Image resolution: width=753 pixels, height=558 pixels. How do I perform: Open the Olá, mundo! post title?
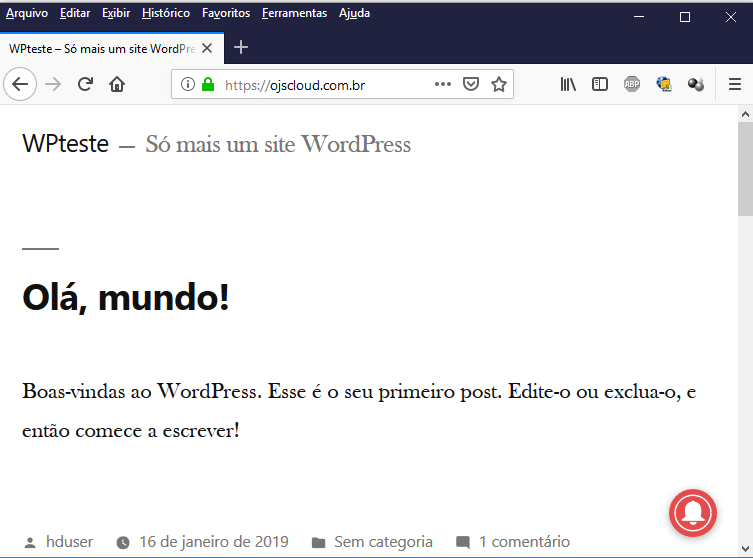pyautogui.click(x=126, y=297)
